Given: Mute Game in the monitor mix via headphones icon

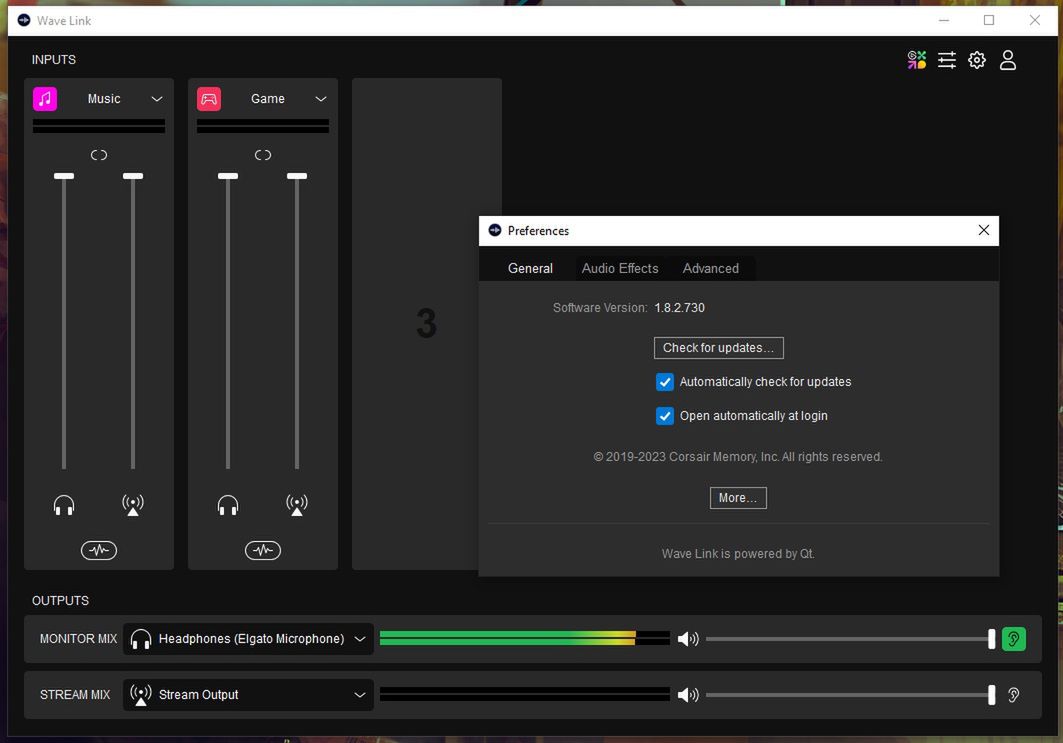Looking at the screenshot, I should pyautogui.click(x=228, y=505).
